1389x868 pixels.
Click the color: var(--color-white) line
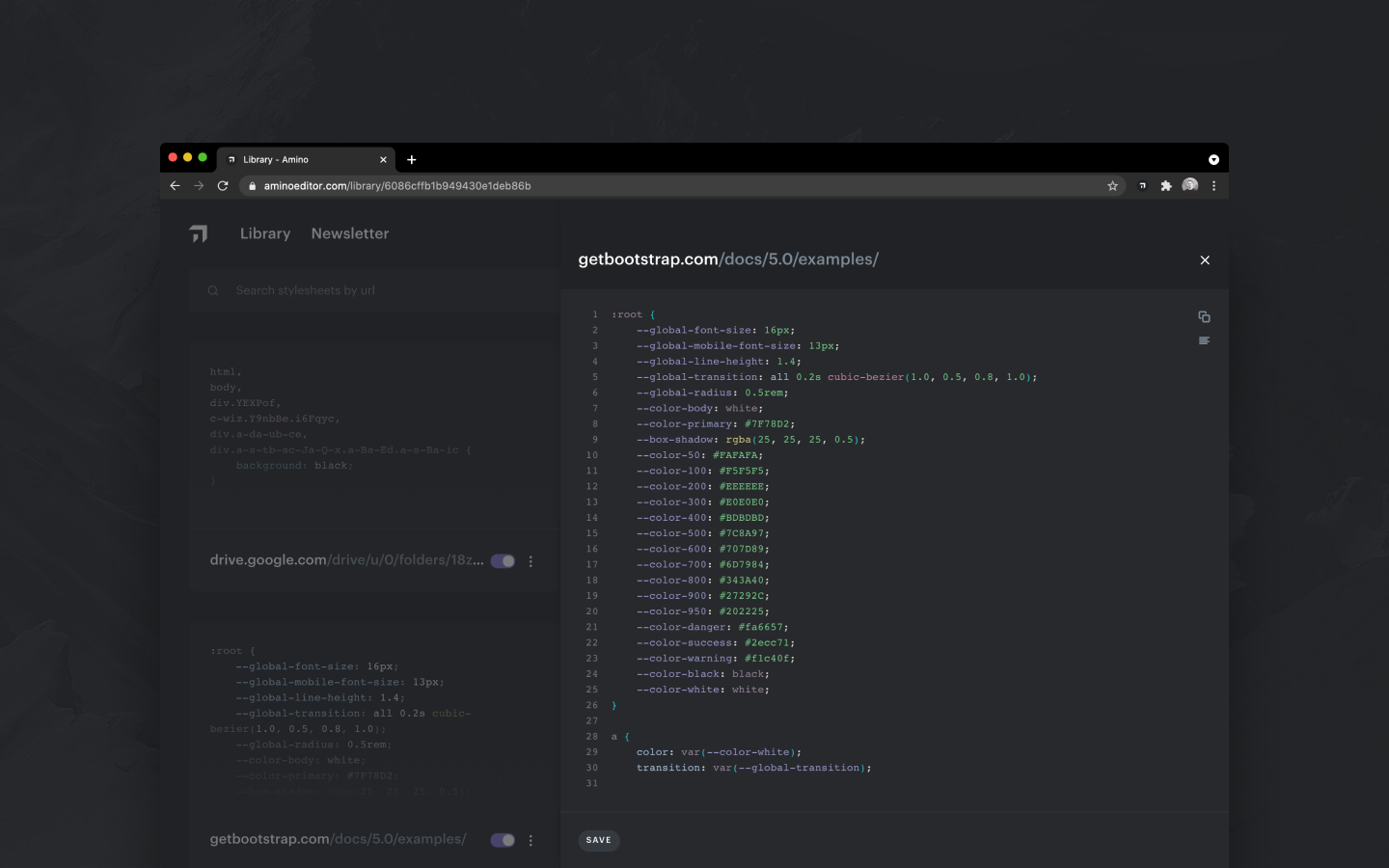[719, 752]
